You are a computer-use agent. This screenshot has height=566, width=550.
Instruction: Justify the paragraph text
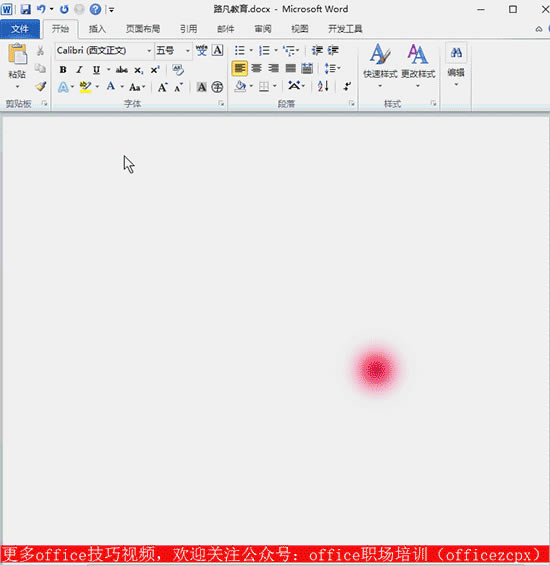coord(290,68)
